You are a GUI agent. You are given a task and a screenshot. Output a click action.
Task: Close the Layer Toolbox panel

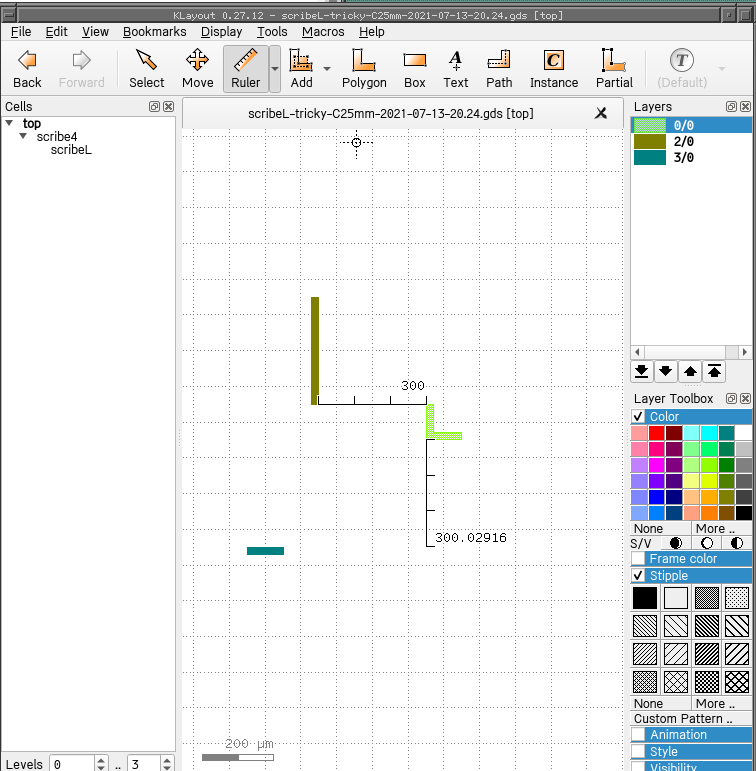click(745, 399)
